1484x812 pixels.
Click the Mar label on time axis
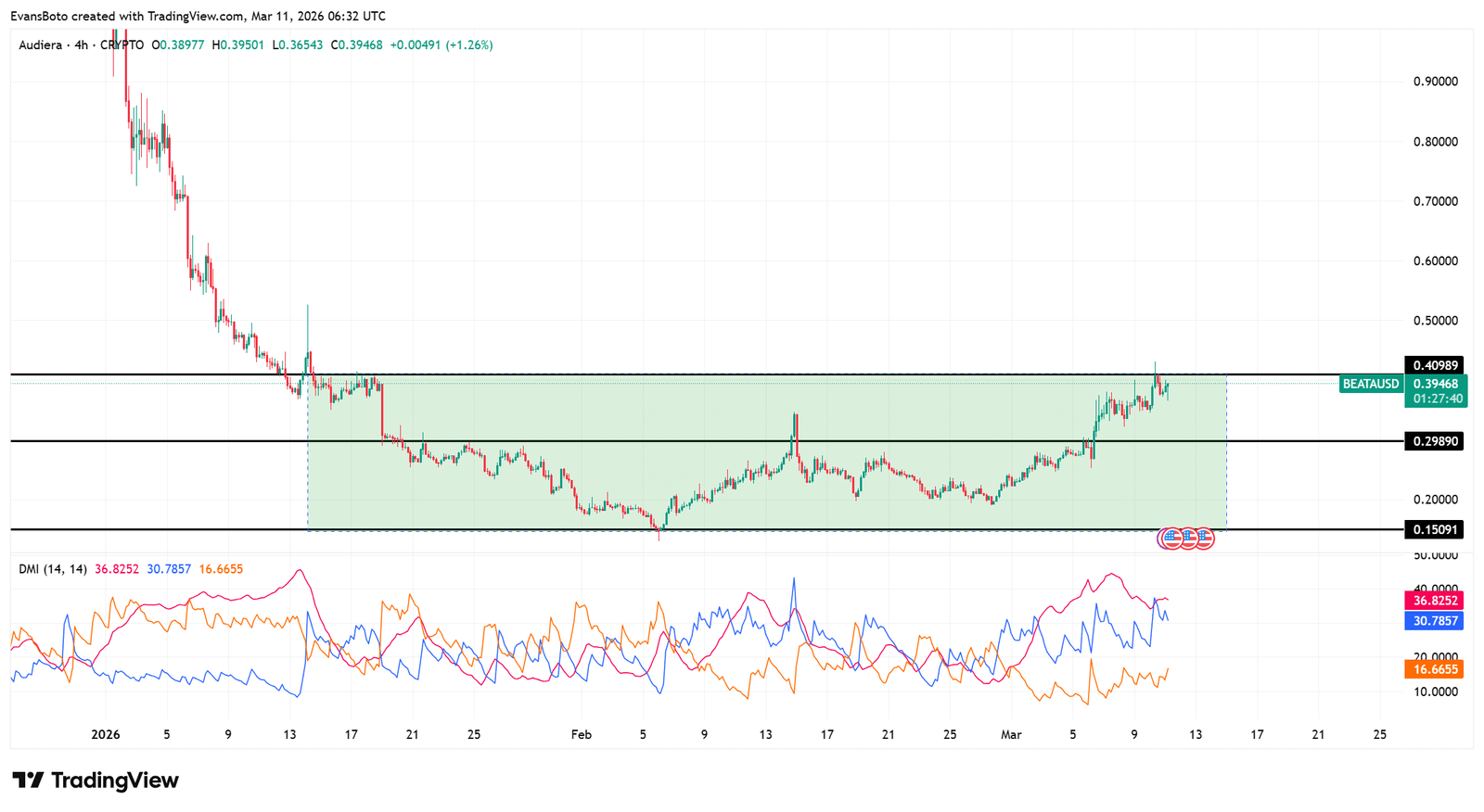1011,735
